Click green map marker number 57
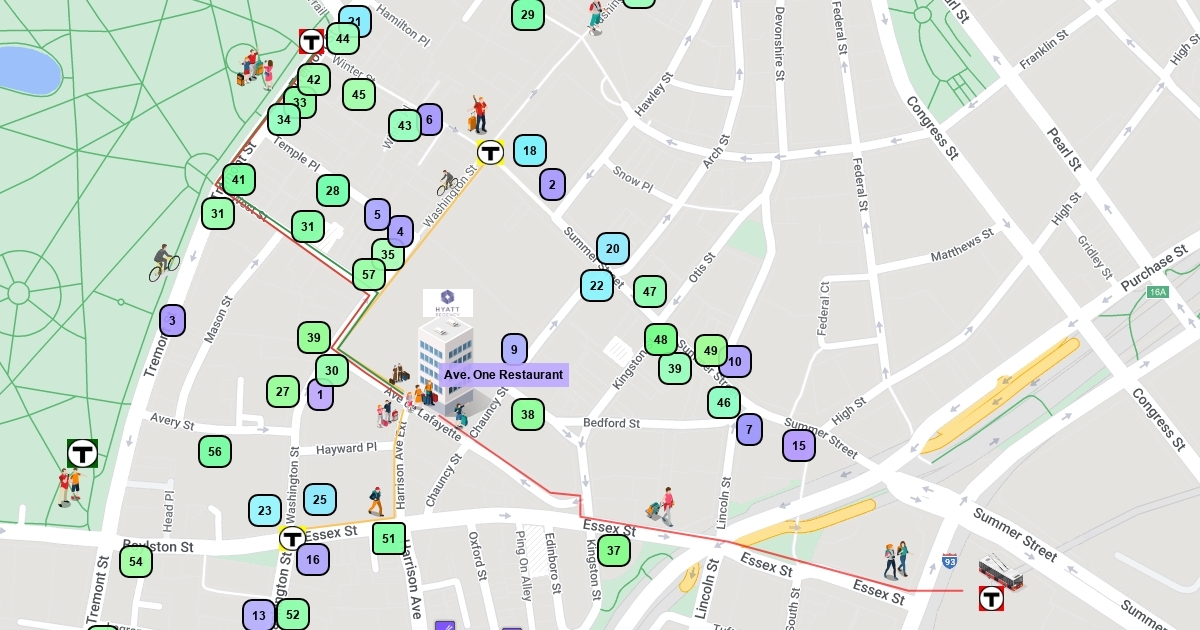The image size is (1200, 630). (x=369, y=274)
